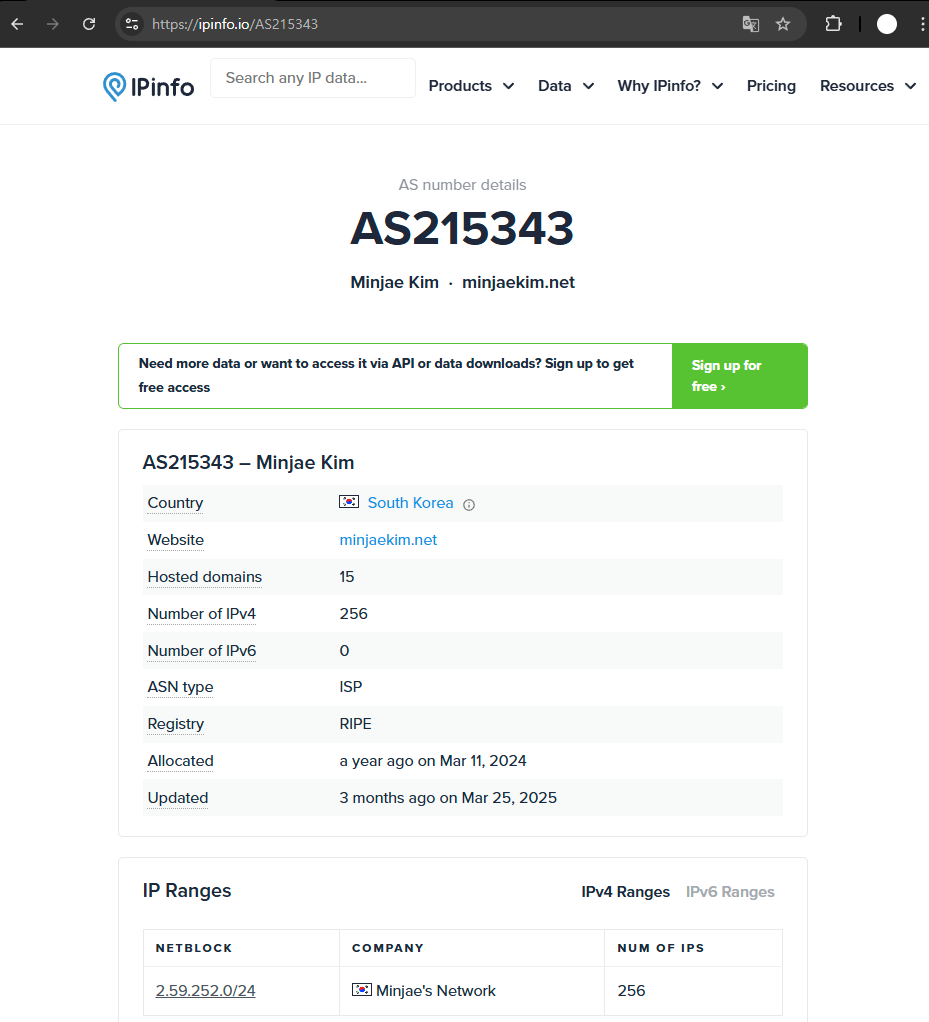929x1022 pixels.
Task: Open the Resources dropdown menu
Action: click(x=868, y=86)
